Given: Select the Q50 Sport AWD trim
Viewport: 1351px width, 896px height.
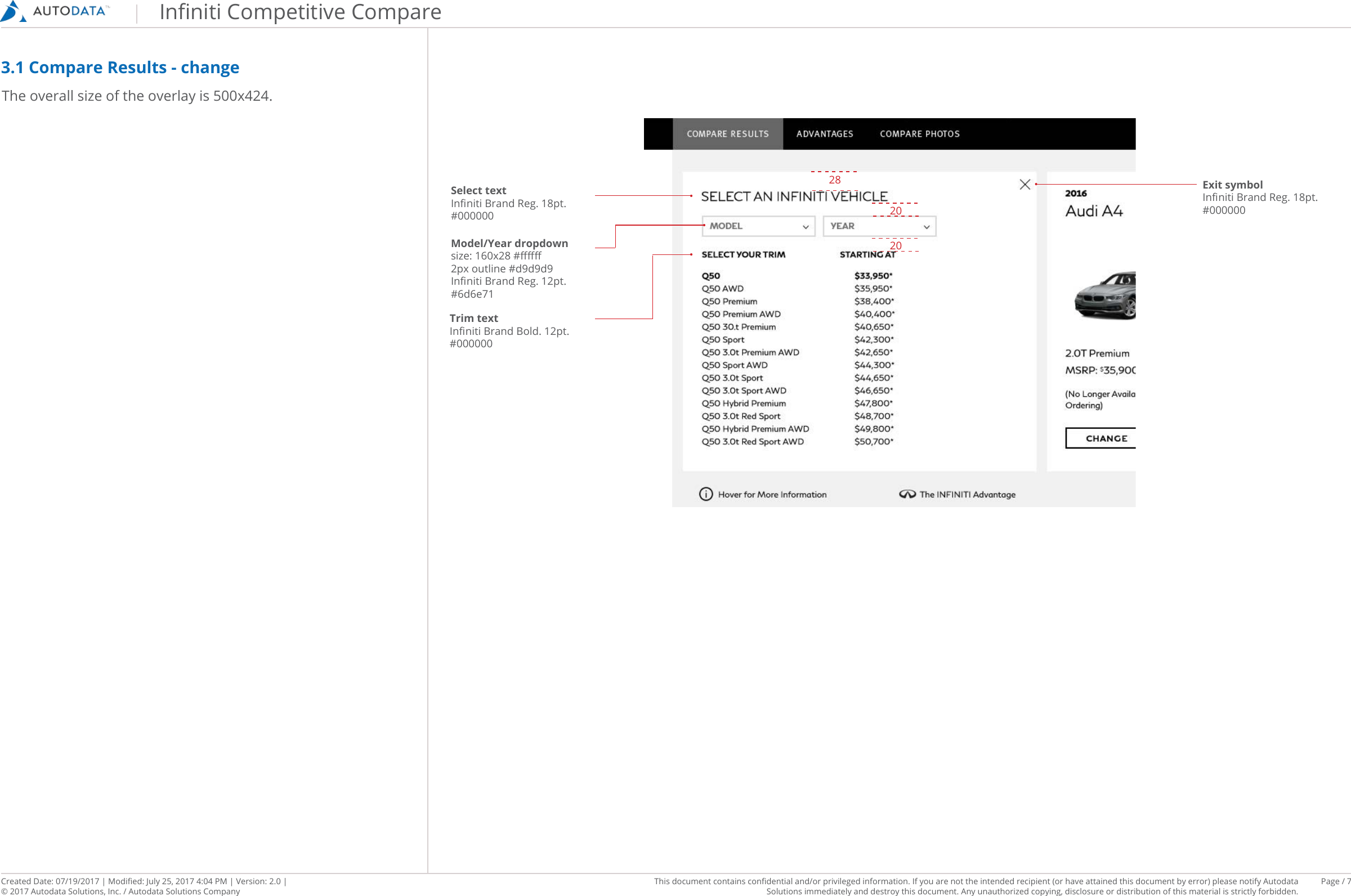Looking at the screenshot, I should [735, 365].
